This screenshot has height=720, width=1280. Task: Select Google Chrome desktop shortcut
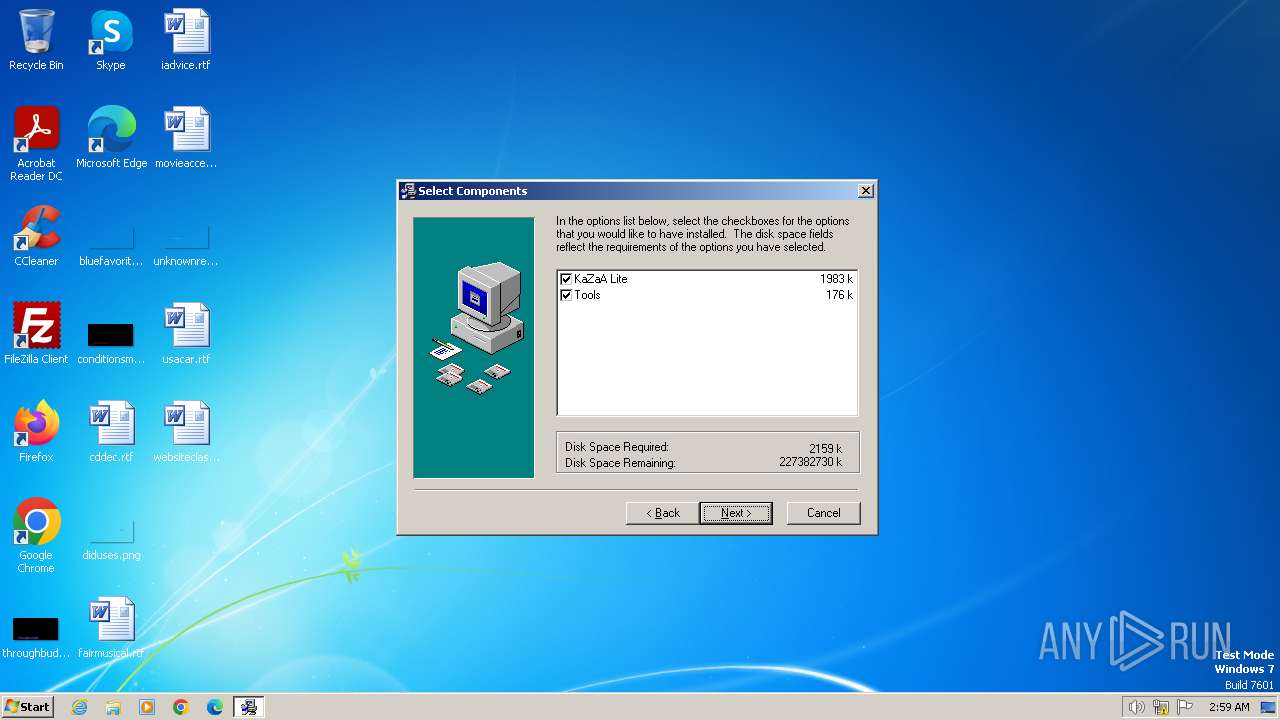click(36, 536)
